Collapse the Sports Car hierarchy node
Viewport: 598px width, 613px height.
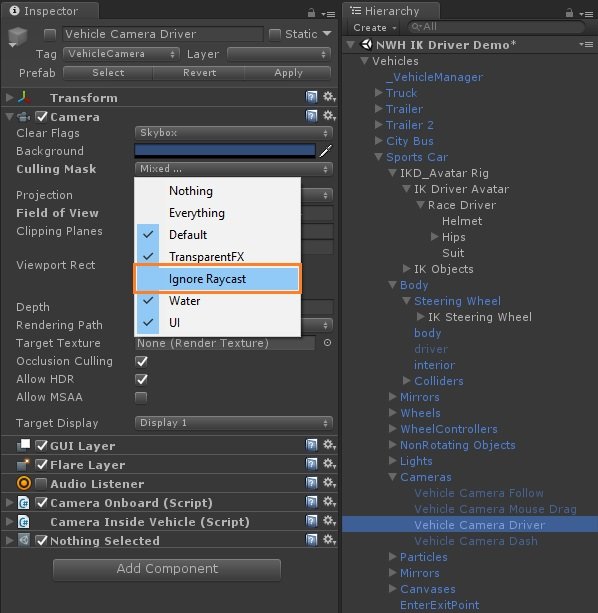click(378, 157)
